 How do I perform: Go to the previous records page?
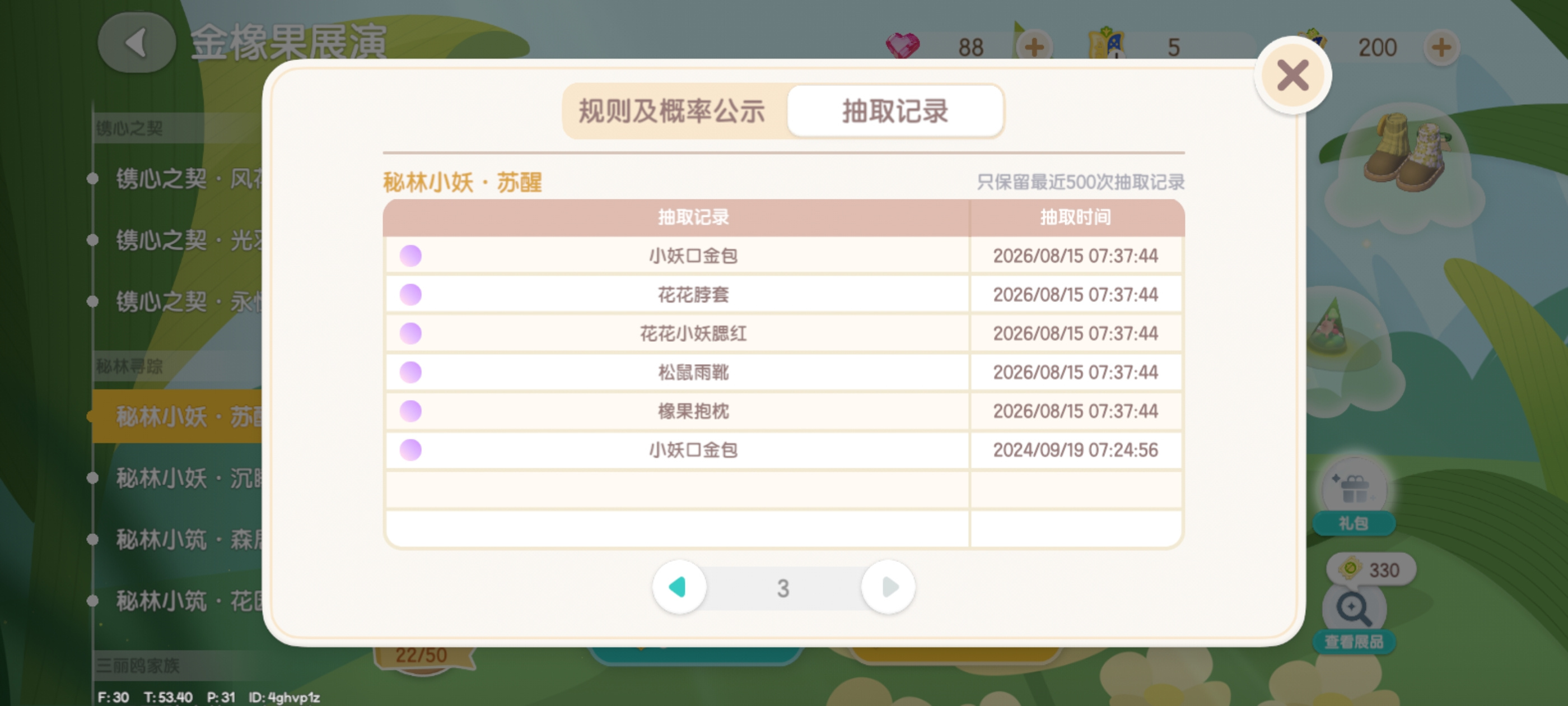coord(679,587)
